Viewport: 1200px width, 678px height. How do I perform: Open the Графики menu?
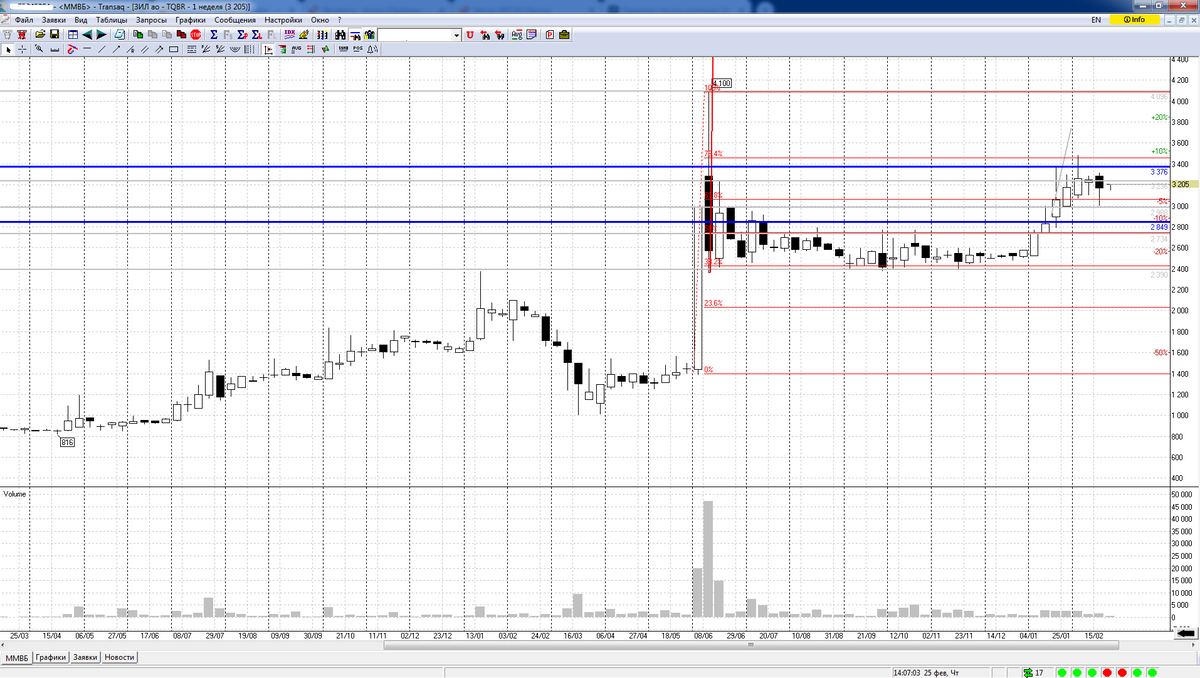[x=190, y=19]
